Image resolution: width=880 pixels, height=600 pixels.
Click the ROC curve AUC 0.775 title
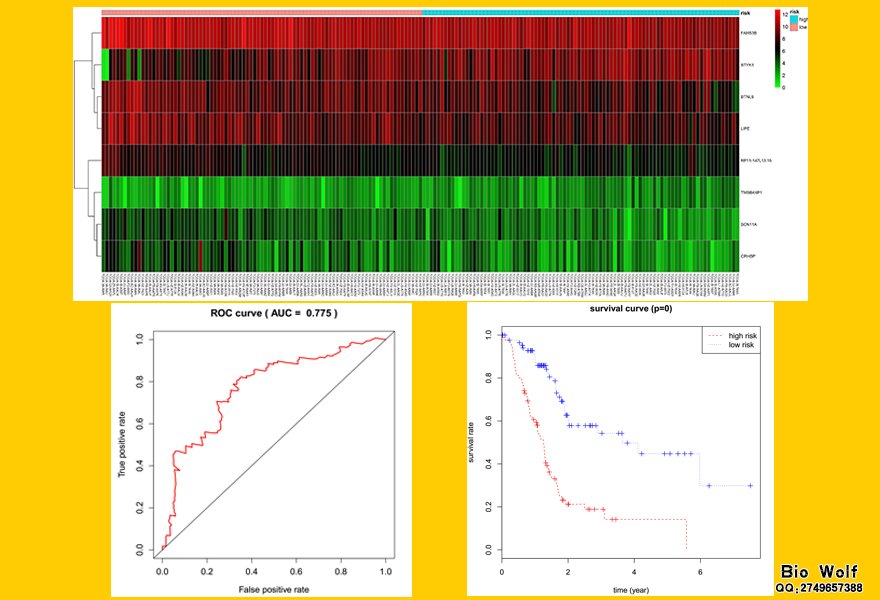click(x=274, y=313)
